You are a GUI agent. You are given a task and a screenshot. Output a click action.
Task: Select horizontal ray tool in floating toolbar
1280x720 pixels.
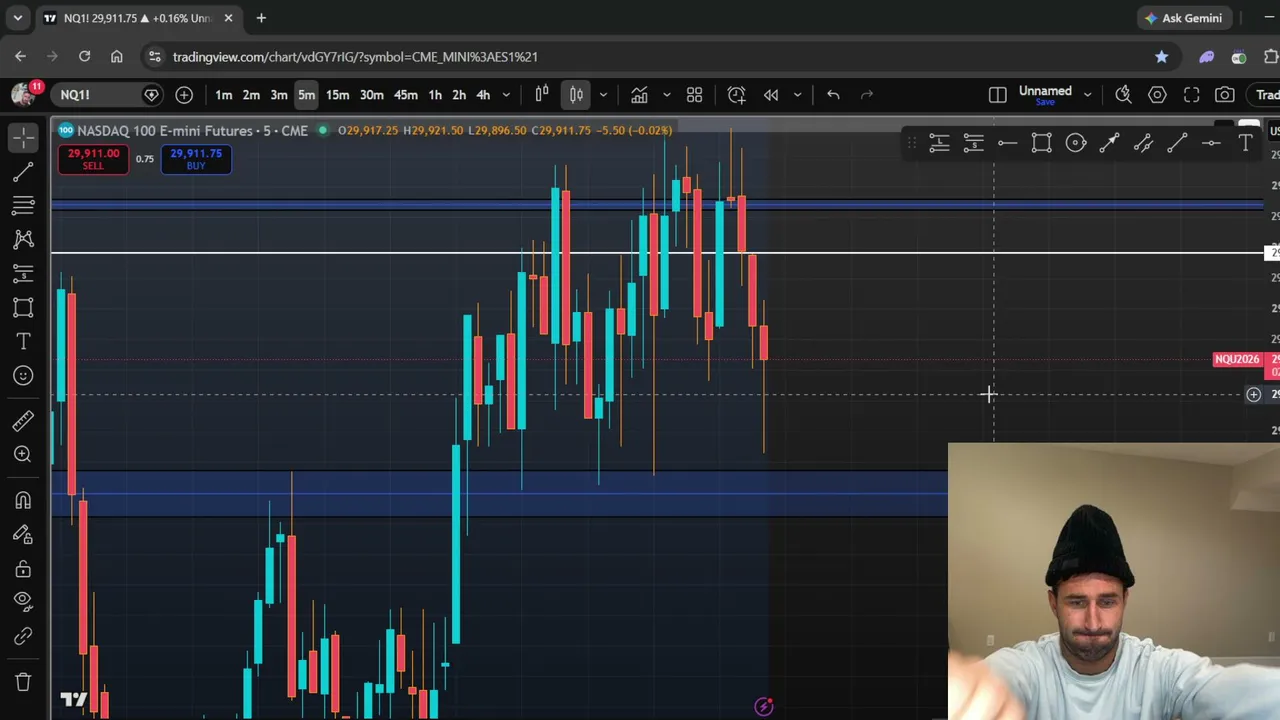pyautogui.click(x=1007, y=144)
